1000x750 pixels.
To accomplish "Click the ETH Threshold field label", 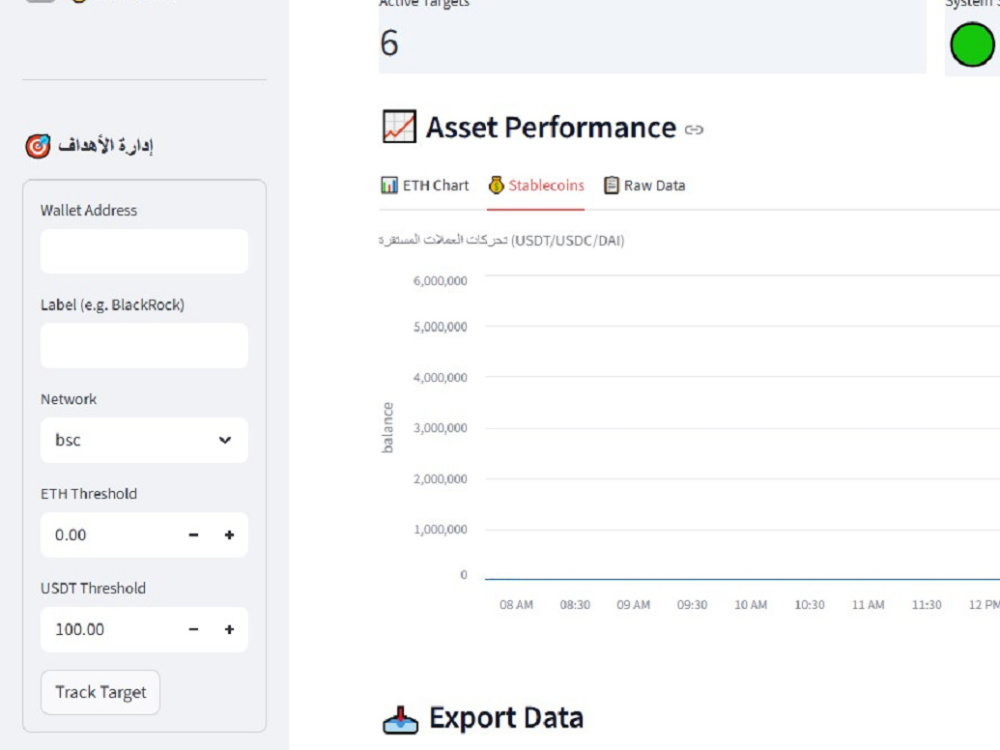I will 89,494.
